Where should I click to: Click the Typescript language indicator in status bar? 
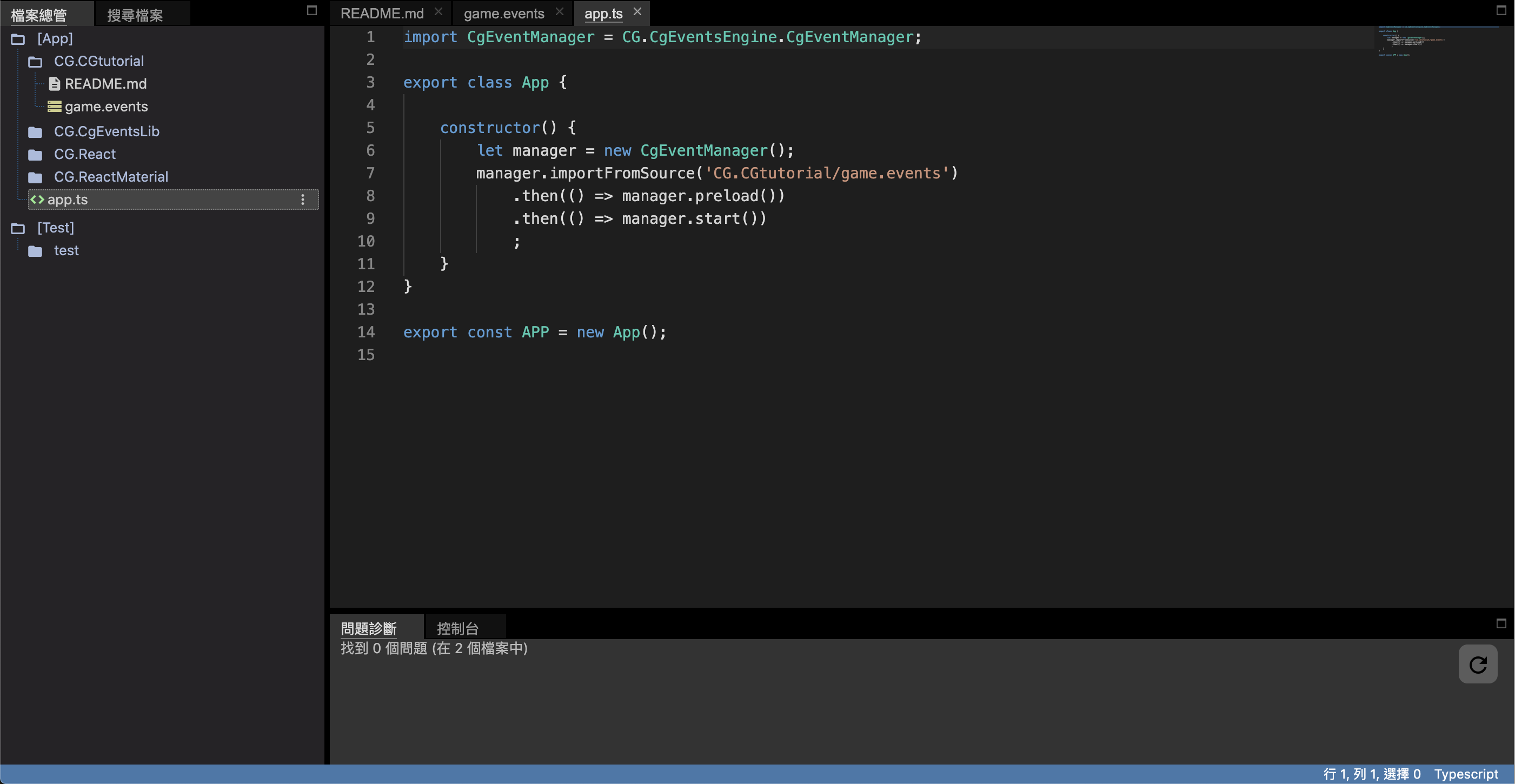pos(1466,774)
